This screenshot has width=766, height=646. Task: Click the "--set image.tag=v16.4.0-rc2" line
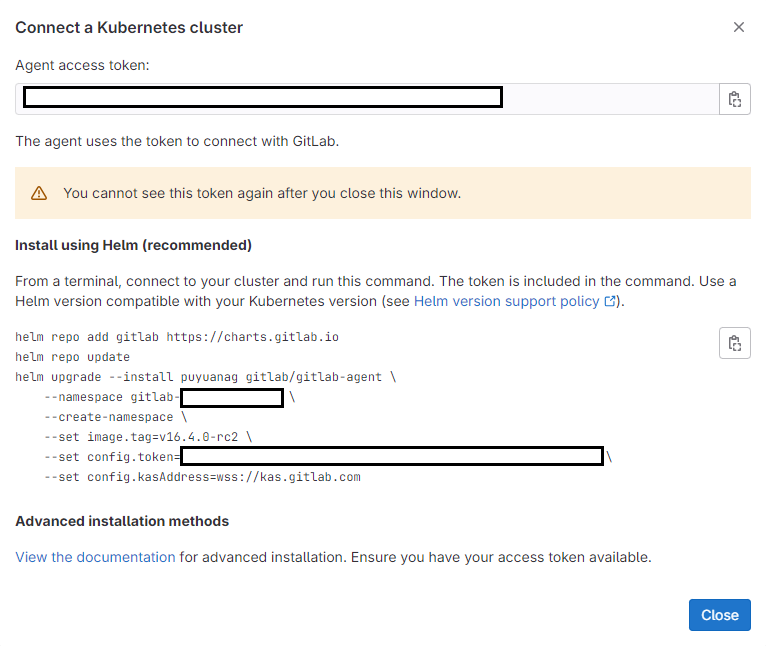(x=148, y=437)
